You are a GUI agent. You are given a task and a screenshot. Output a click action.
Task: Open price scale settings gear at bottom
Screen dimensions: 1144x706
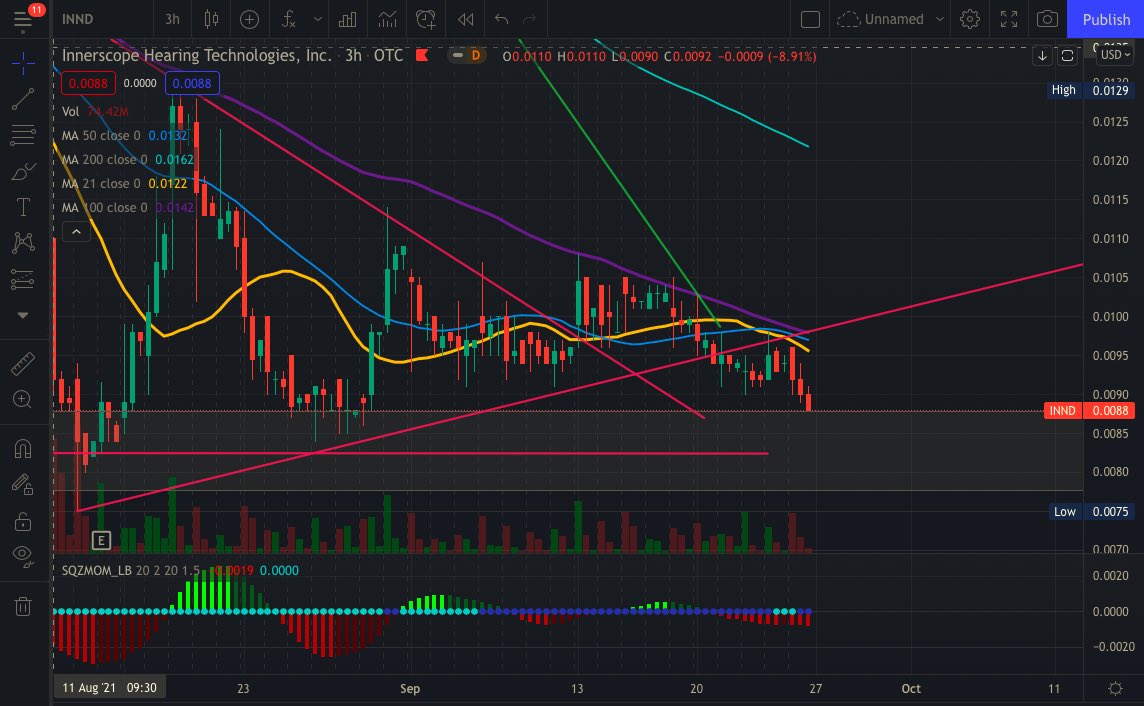pyautogui.click(x=1115, y=688)
